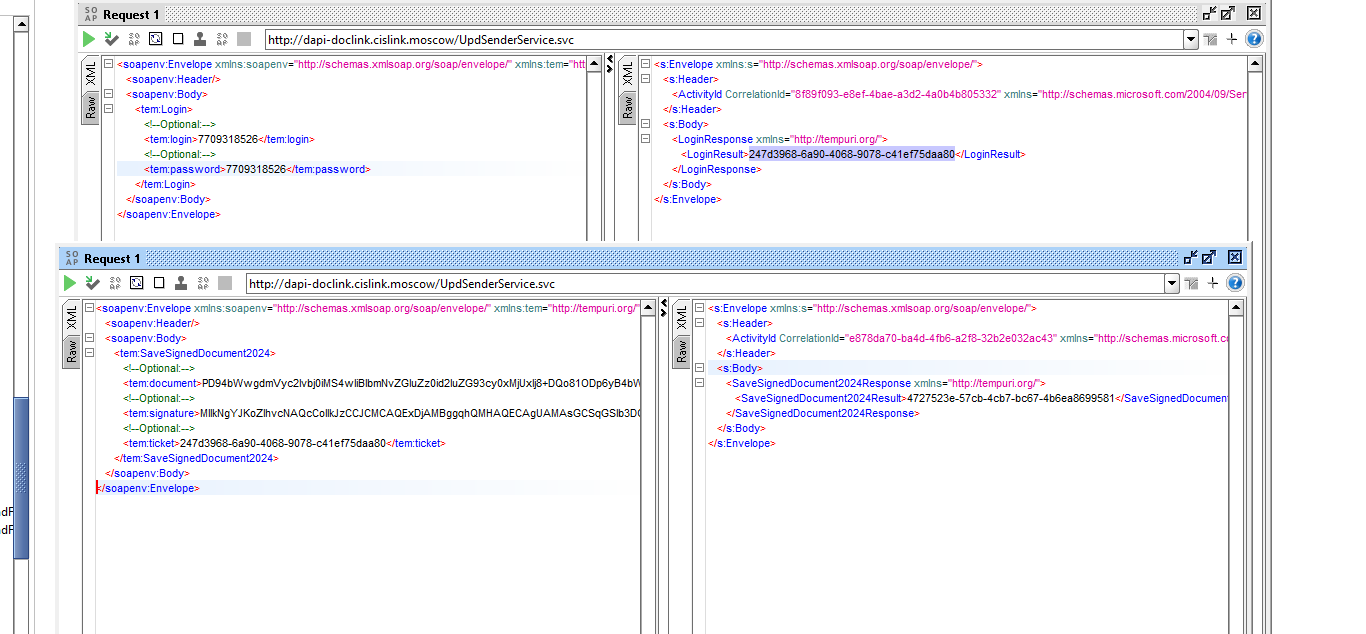The height and width of the screenshot is (634, 1366).
Task: Click the first SOAP icon in Login window toolbar
Action: (134, 39)
